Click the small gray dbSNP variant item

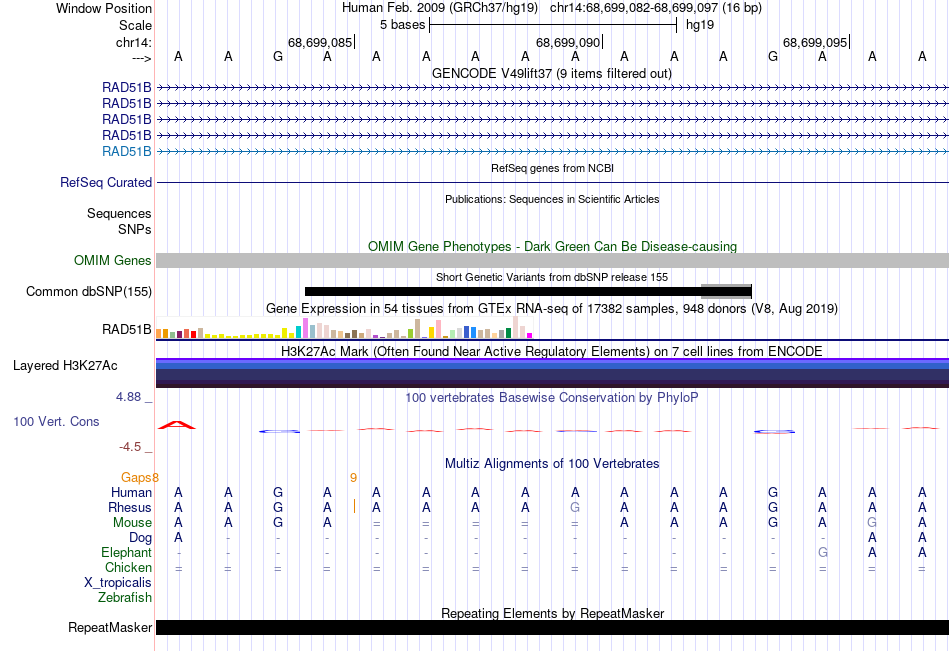(x=726, y=292)
